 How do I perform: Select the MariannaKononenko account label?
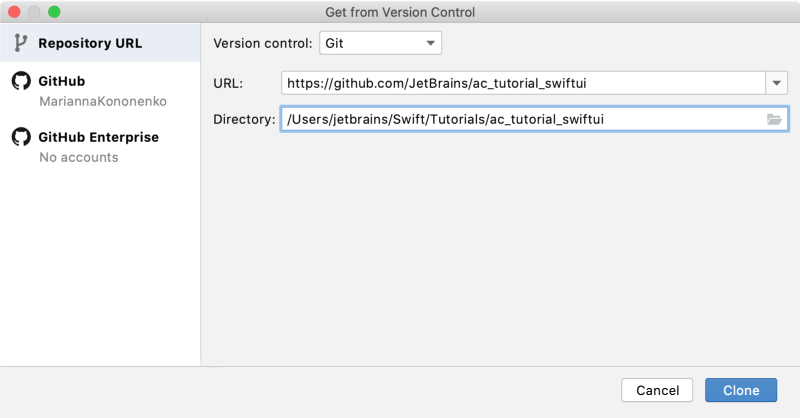[x=103, y=102]
